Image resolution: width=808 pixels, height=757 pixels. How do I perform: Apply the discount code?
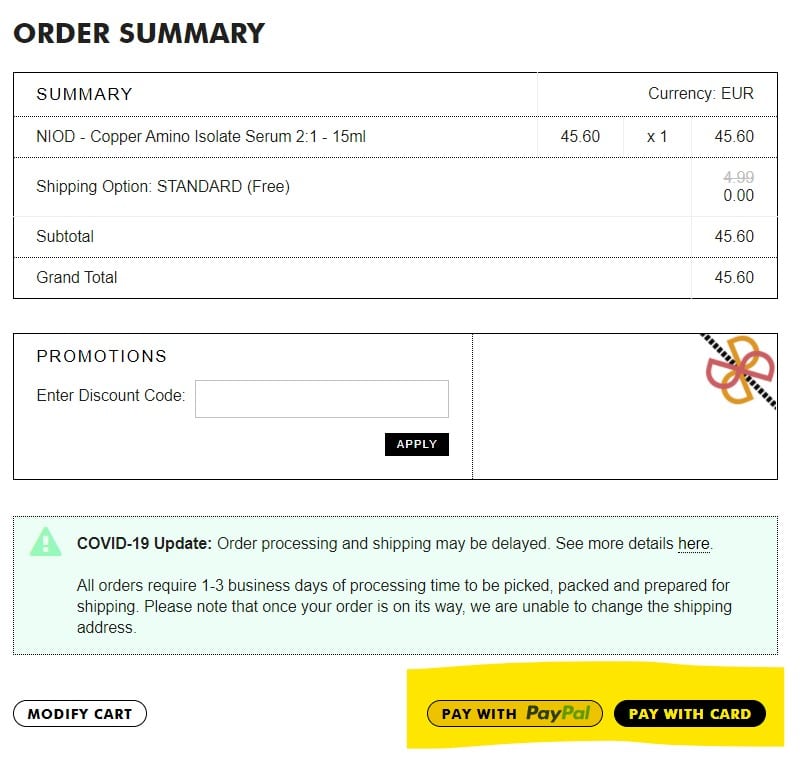(416, 444)
